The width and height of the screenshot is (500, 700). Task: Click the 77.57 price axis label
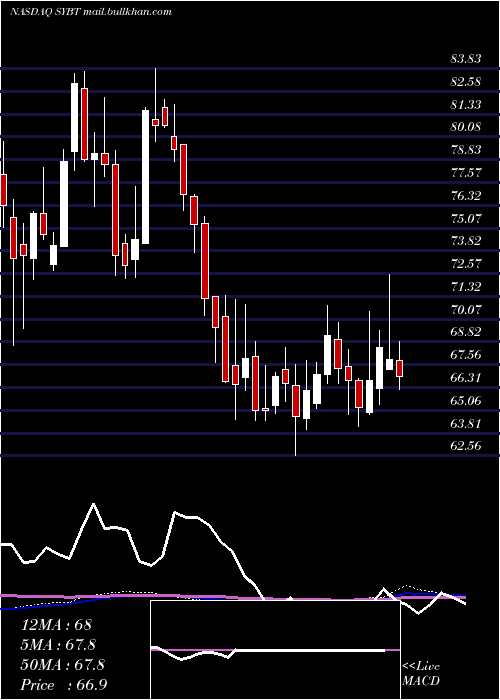(x=466, y=172)
